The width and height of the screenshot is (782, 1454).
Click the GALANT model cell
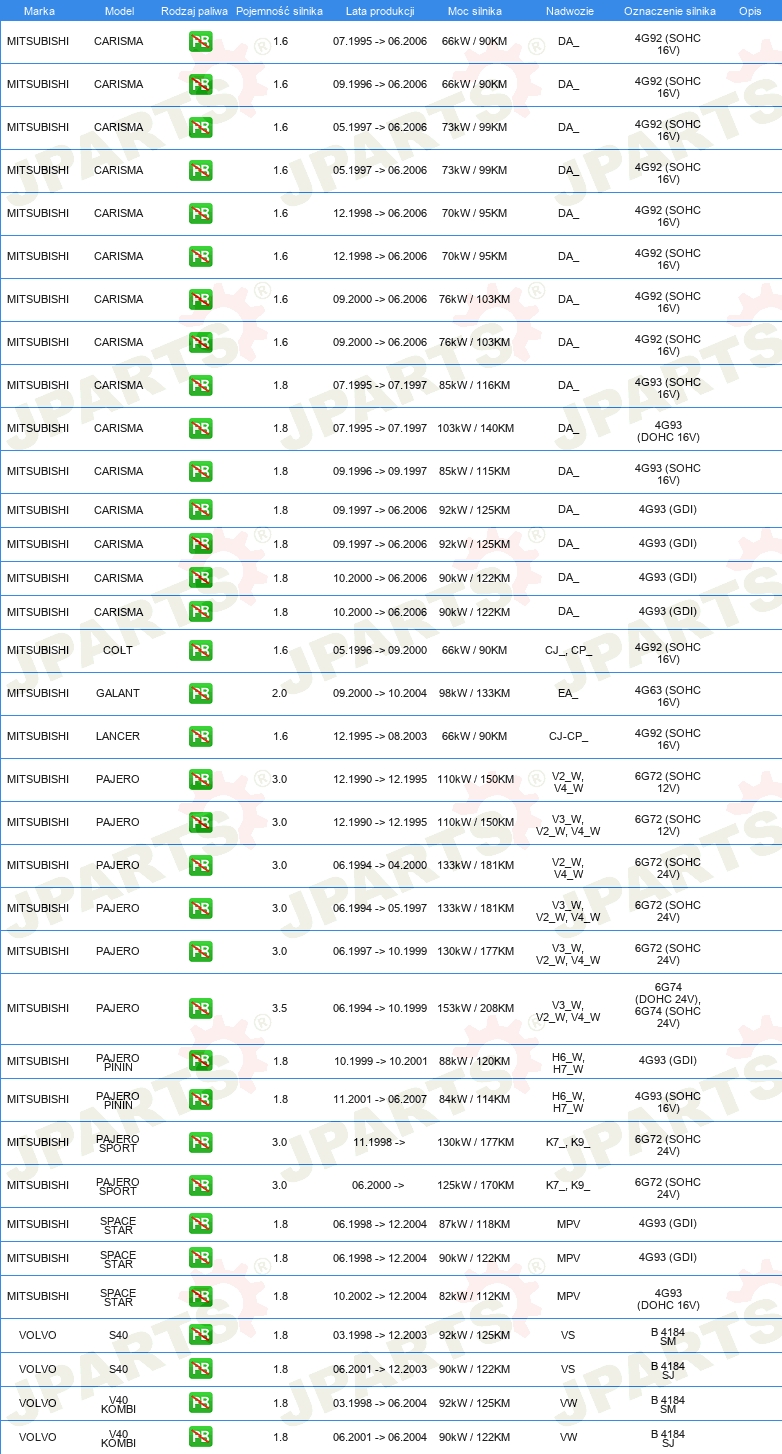point(118,693)
